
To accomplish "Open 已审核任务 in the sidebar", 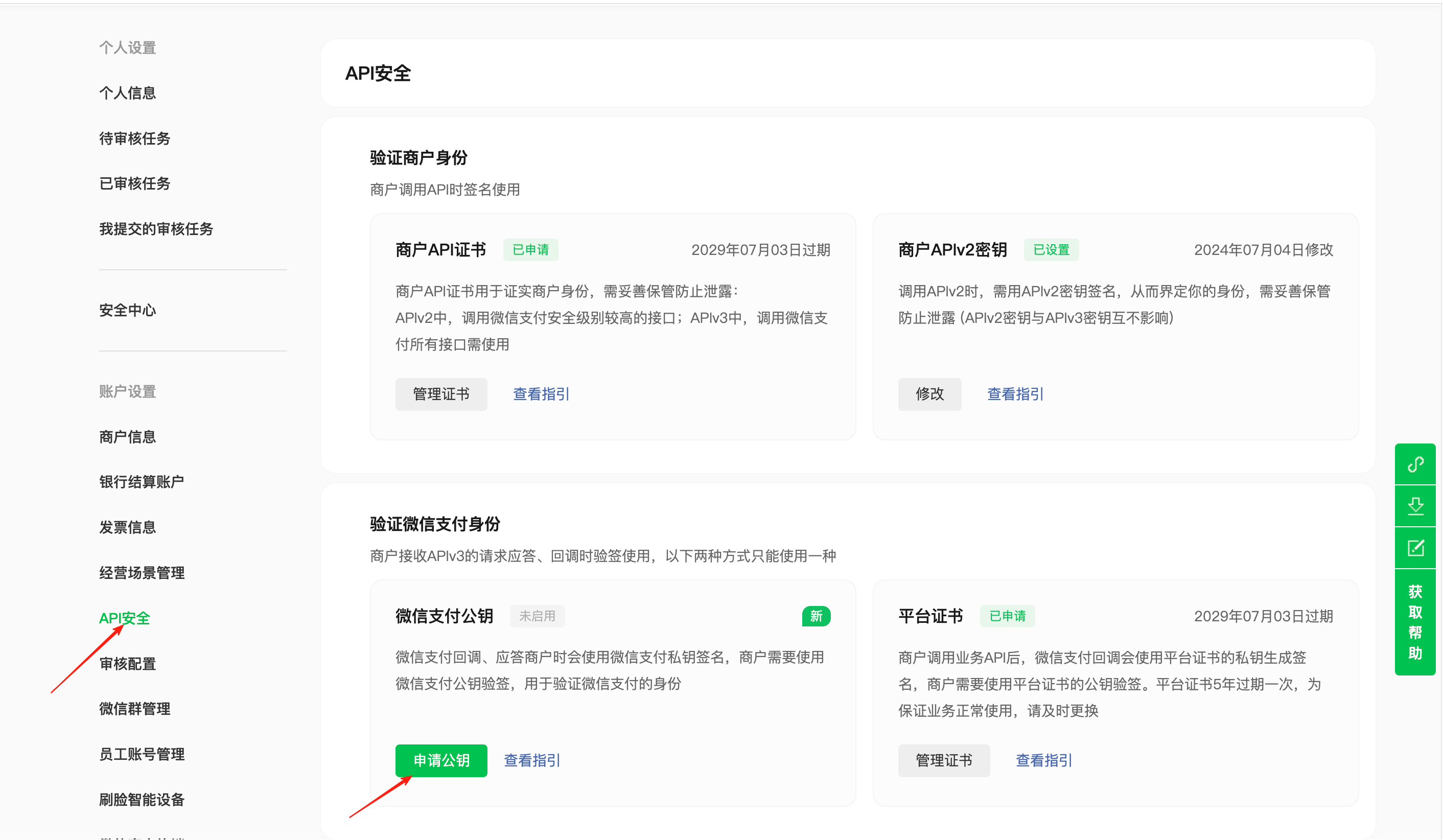I will (134, 183).
